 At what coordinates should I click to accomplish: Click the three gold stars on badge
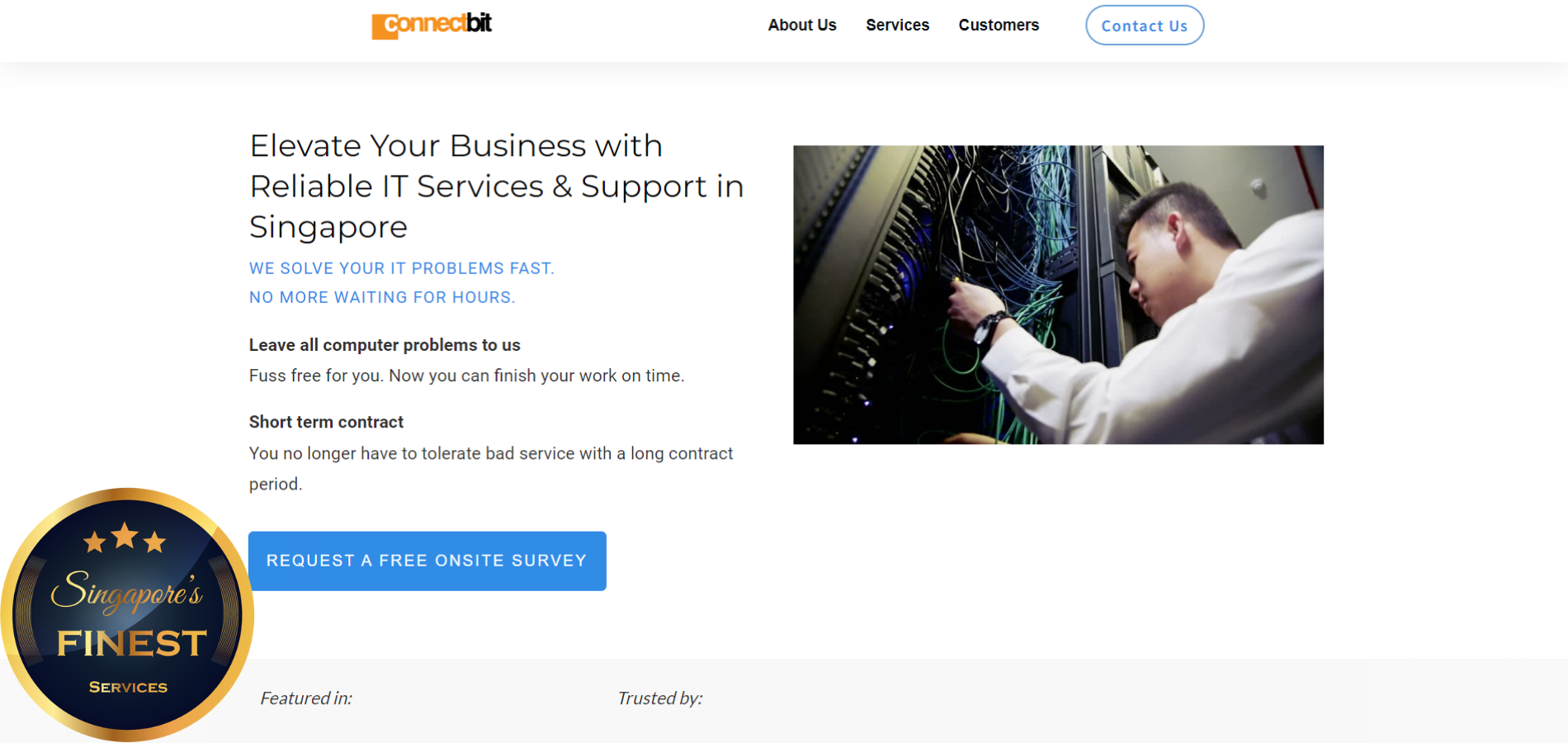click(125, 538)
